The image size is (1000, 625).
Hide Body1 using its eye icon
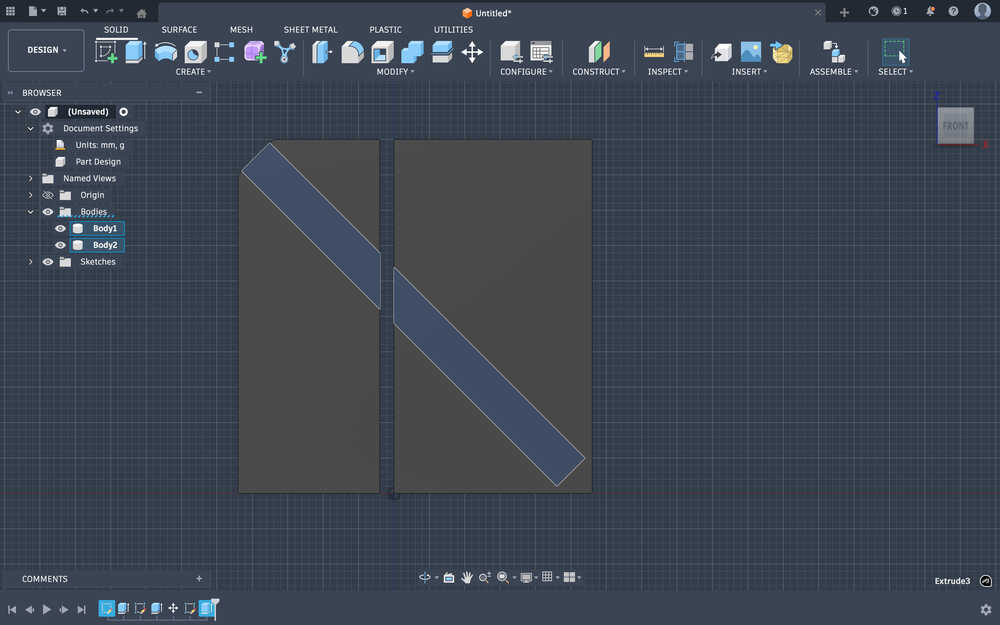pyautogui.click(x=60, y=229)
